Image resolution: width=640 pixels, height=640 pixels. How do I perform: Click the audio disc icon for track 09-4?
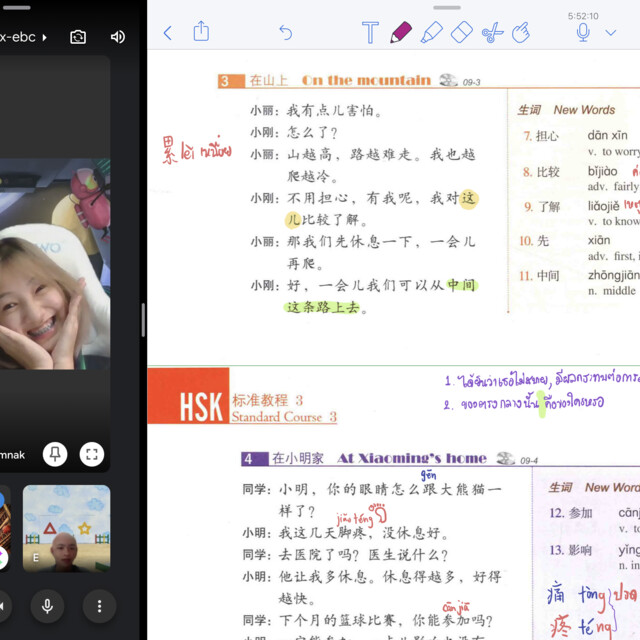[505, 458]
